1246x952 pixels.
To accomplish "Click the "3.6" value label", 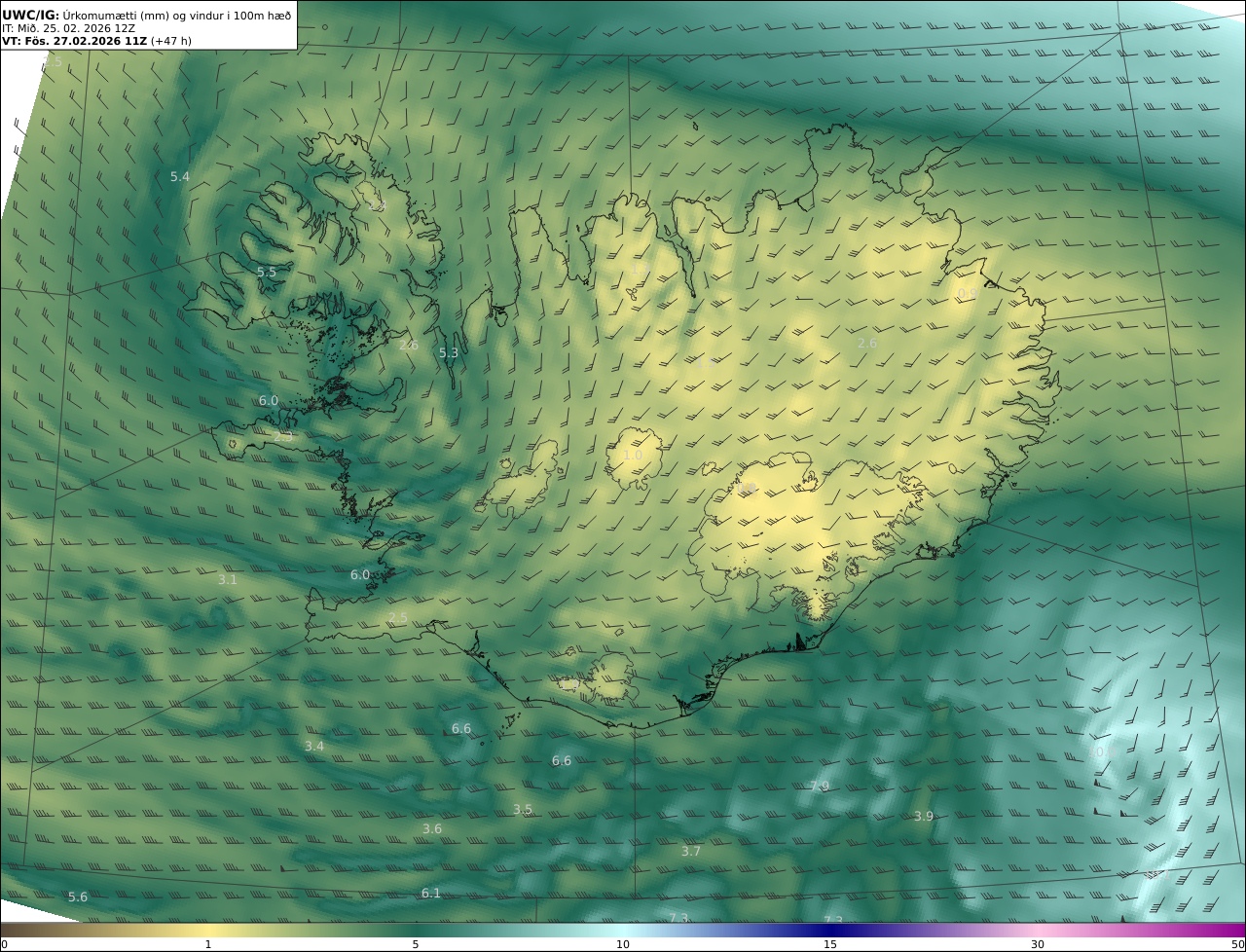I will [x=432, y=829].
